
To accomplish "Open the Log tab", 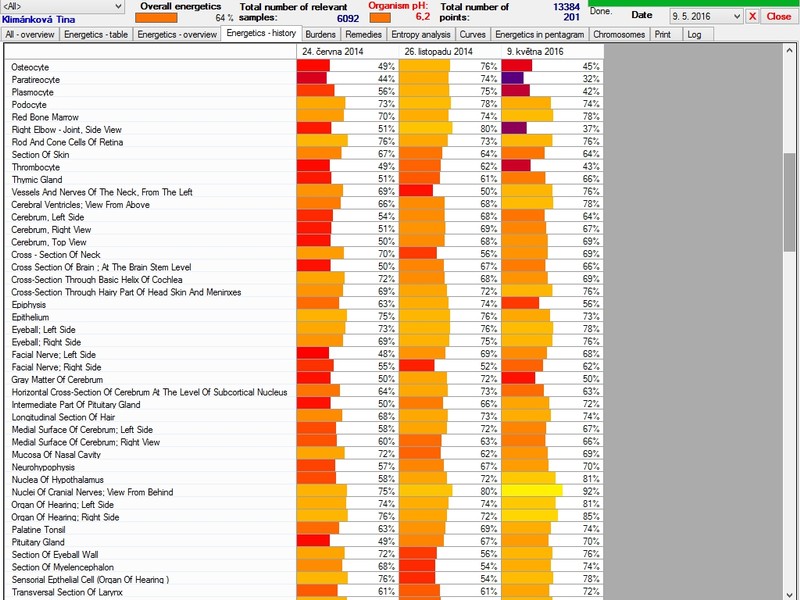I will [694, 34].
